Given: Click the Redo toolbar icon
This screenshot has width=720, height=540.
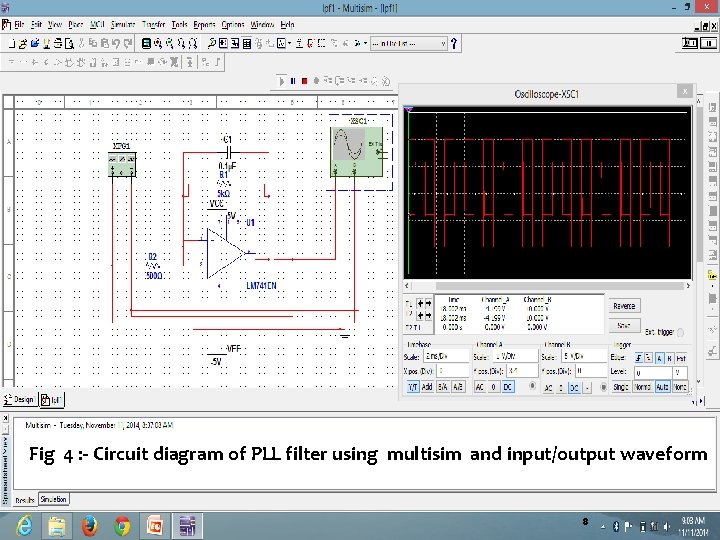Looking at the screenshot, I should click(128, 44).
